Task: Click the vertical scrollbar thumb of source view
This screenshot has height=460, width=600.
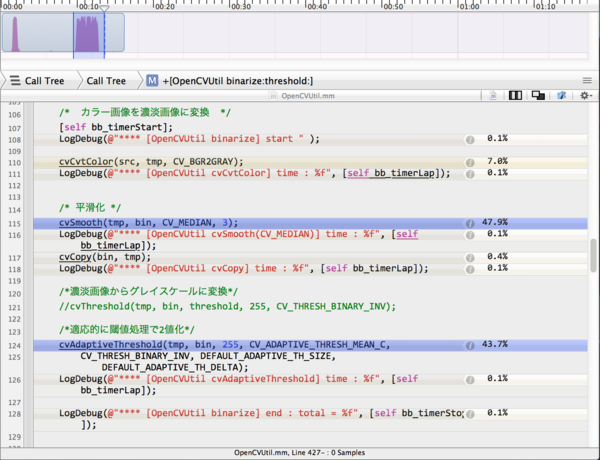Action: click(x=593, y=255)
